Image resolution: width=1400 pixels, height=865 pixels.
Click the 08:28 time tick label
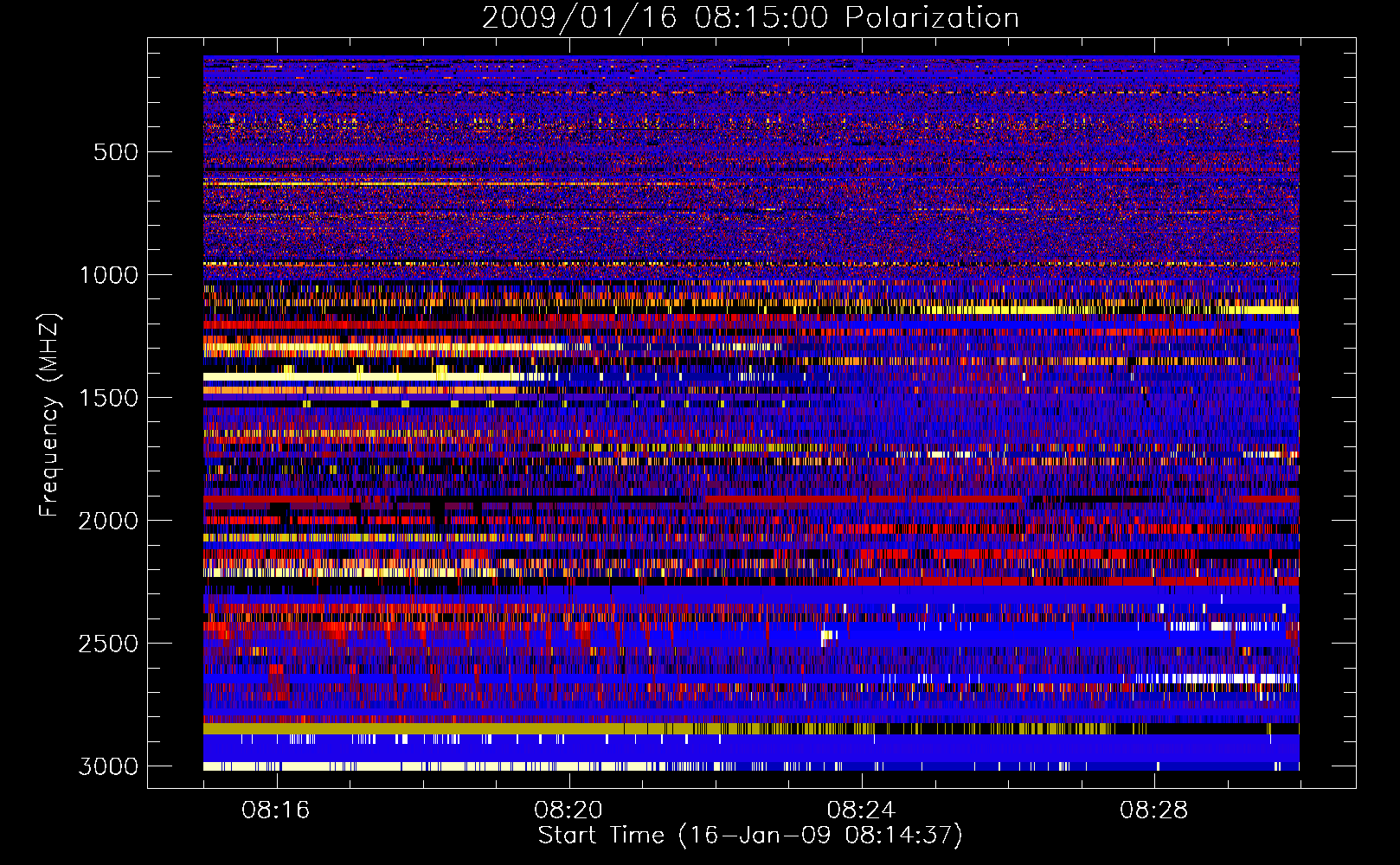[1153, 811]
